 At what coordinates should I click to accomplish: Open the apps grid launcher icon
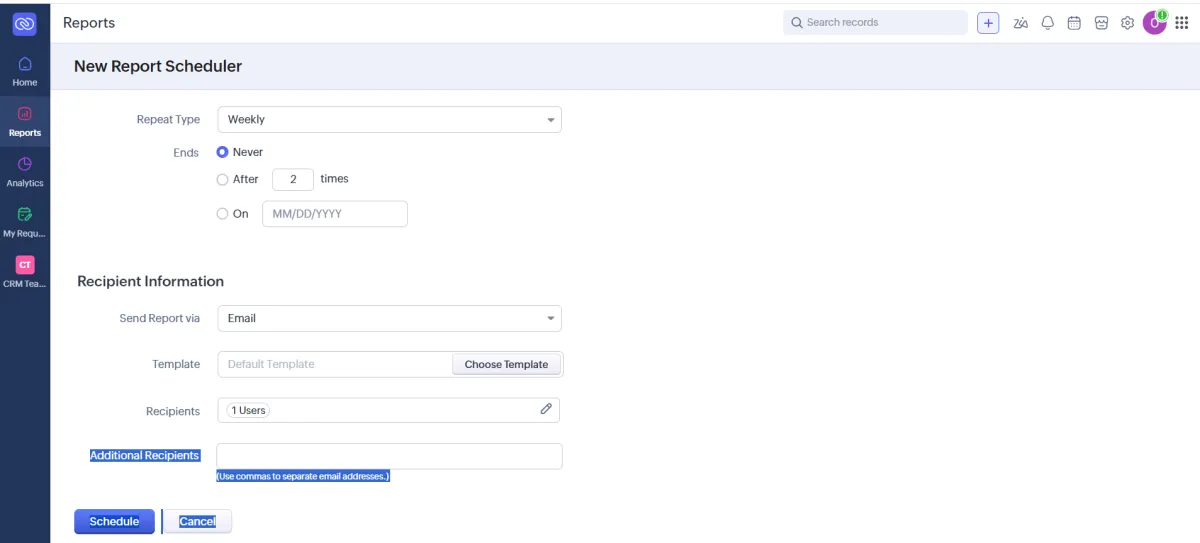tap(1181, 23)
